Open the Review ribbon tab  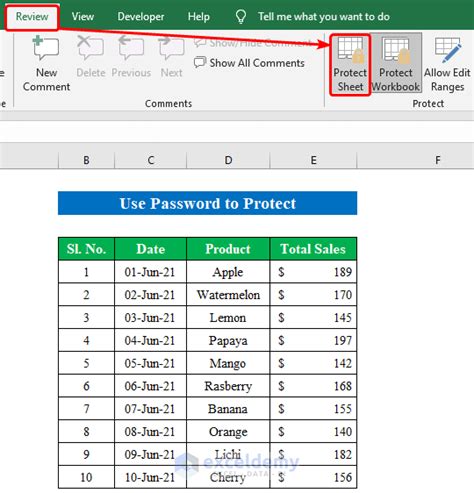32,17
